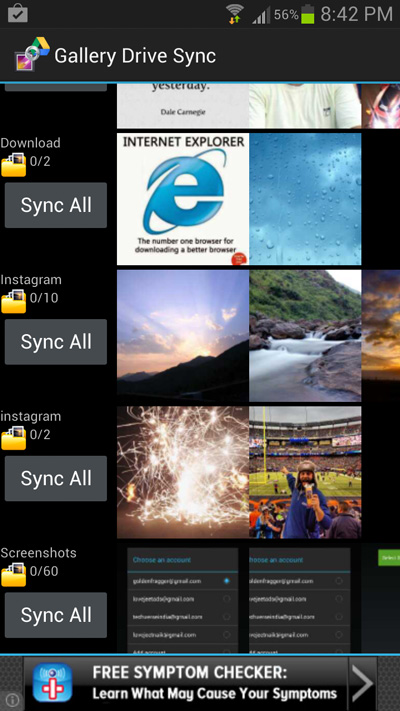This screenshot has width=400, height=711.
Task: Tap the ad arrow chevron
Action: click(x=362, y=682)
